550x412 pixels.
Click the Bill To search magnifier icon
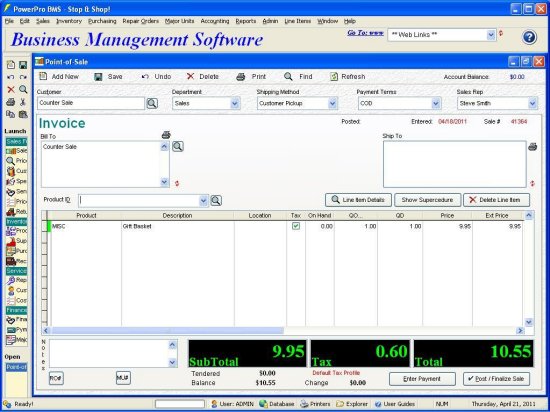click(x=178, y=146)
